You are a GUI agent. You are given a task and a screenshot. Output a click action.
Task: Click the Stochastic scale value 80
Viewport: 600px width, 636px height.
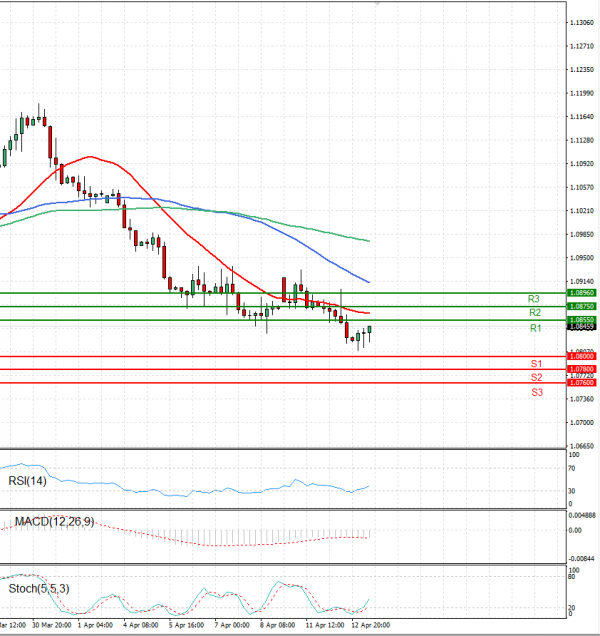tap(572, 576)
